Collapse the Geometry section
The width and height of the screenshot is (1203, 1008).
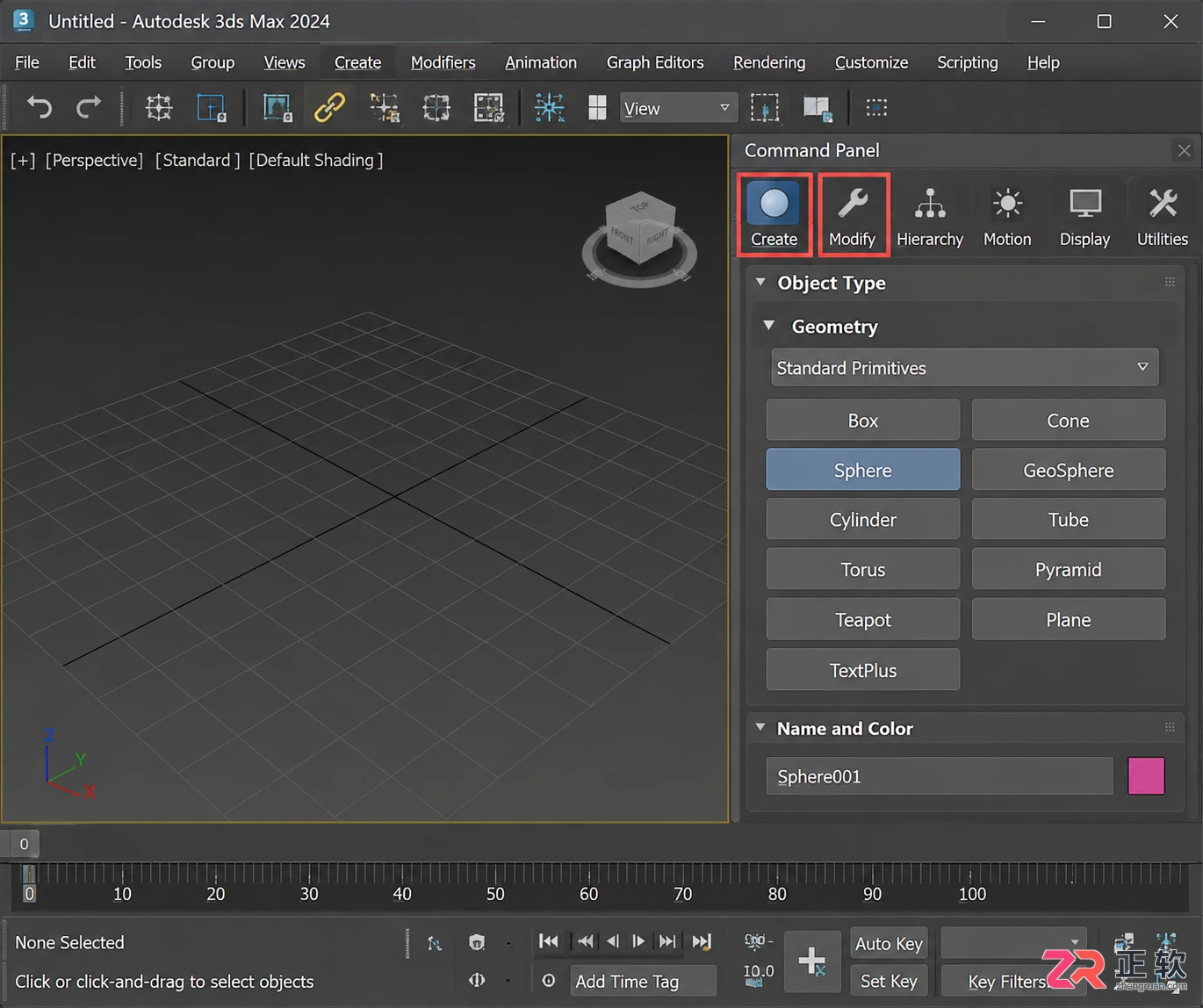coord(769,326)
